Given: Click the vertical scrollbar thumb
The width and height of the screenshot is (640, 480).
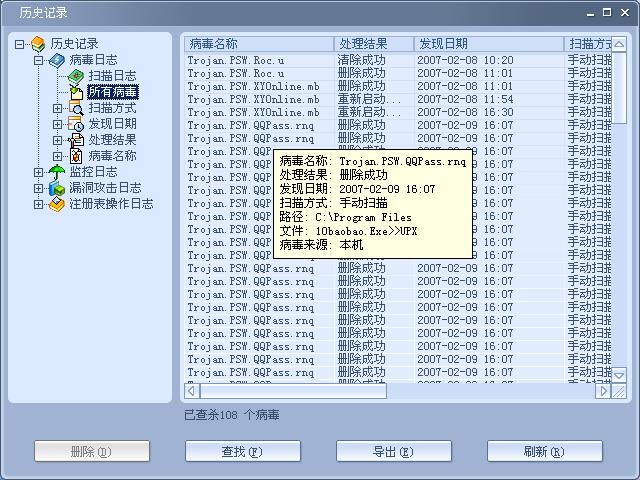Looking at the screenshot, I should (x=619, y=88).
